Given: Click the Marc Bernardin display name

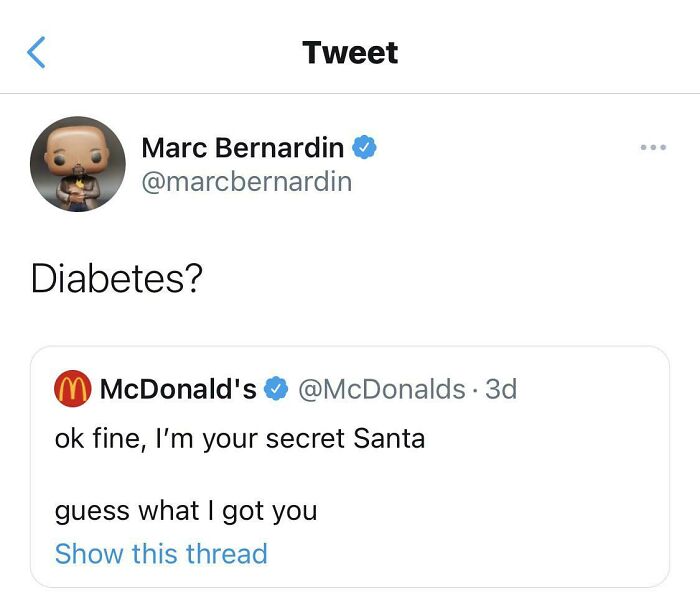Looking at the screenshot, I should [x=243, y=148].
